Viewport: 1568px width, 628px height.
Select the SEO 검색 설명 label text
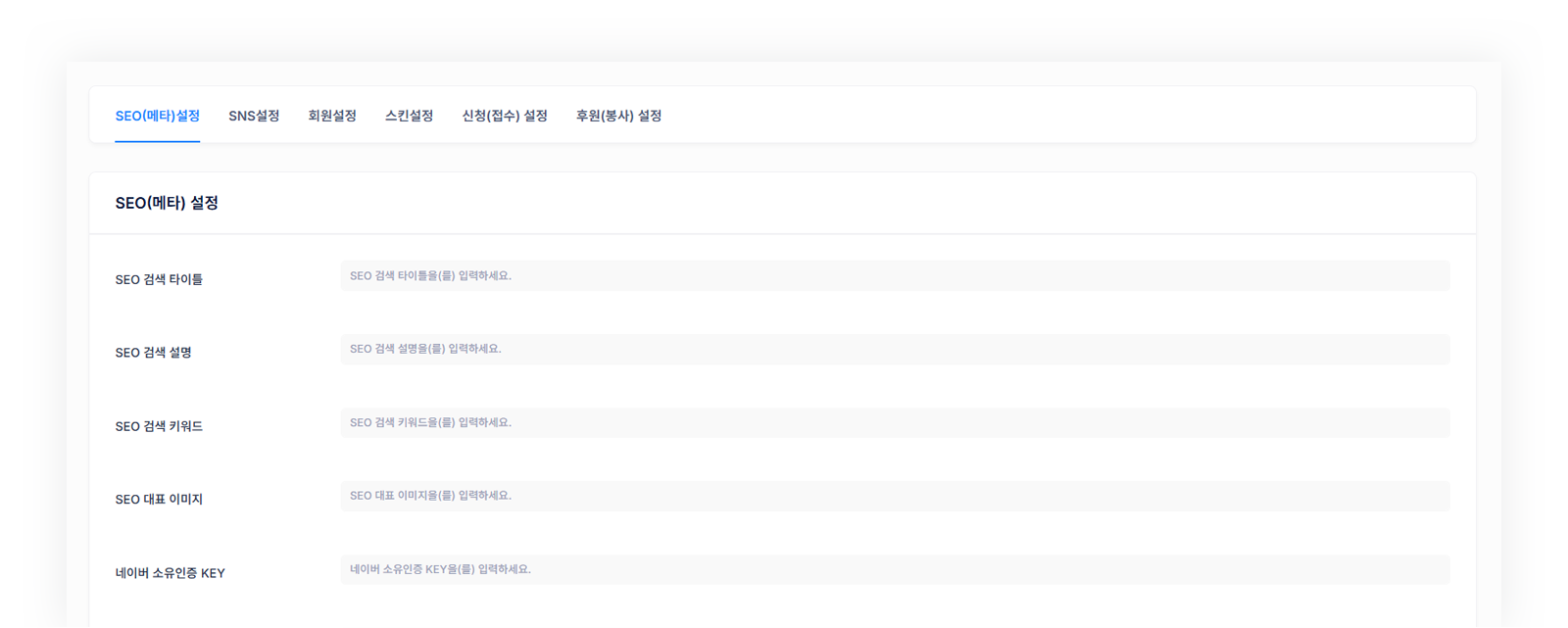tap(153, 353)
